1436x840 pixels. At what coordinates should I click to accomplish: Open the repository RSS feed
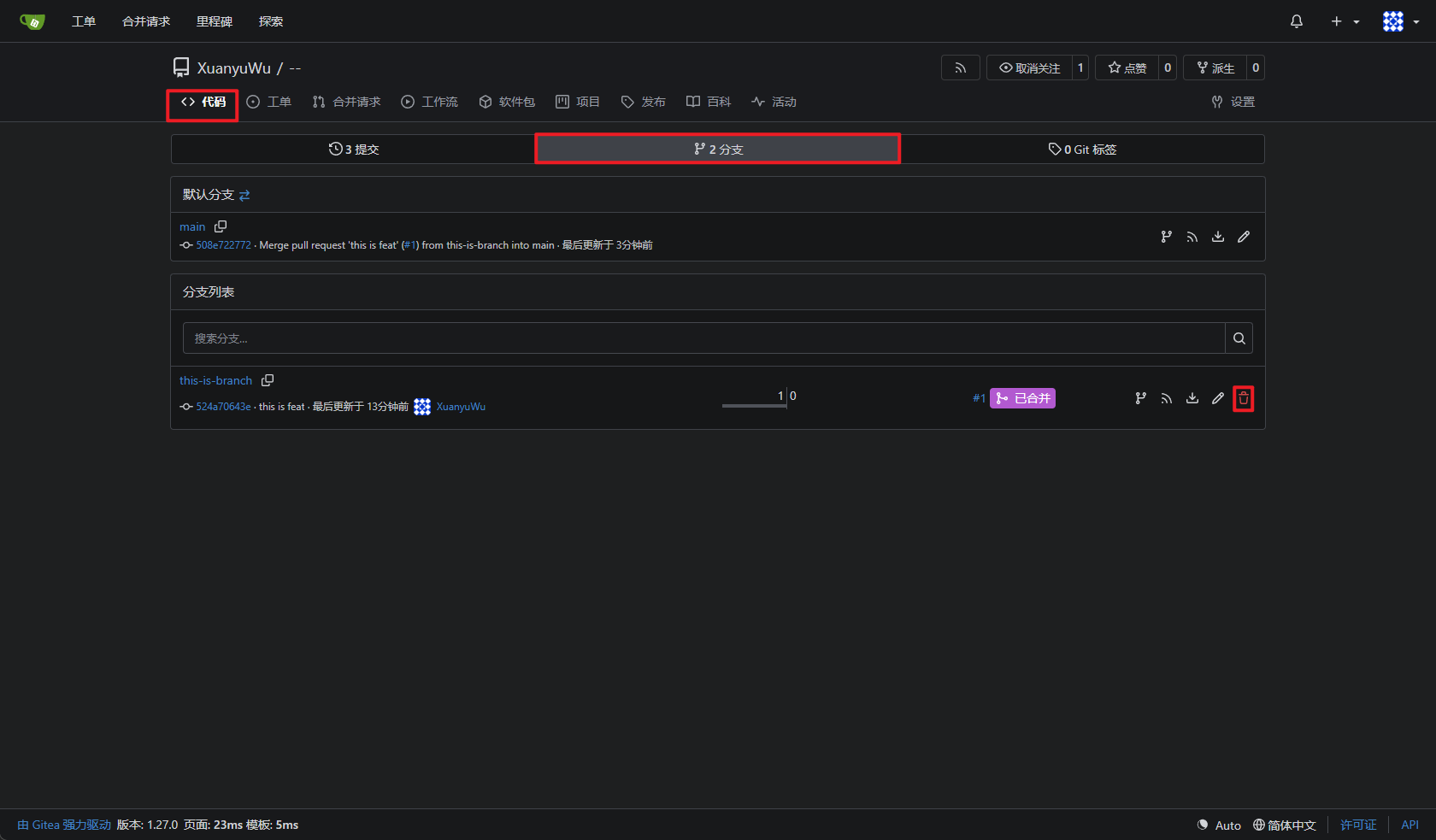961,68
